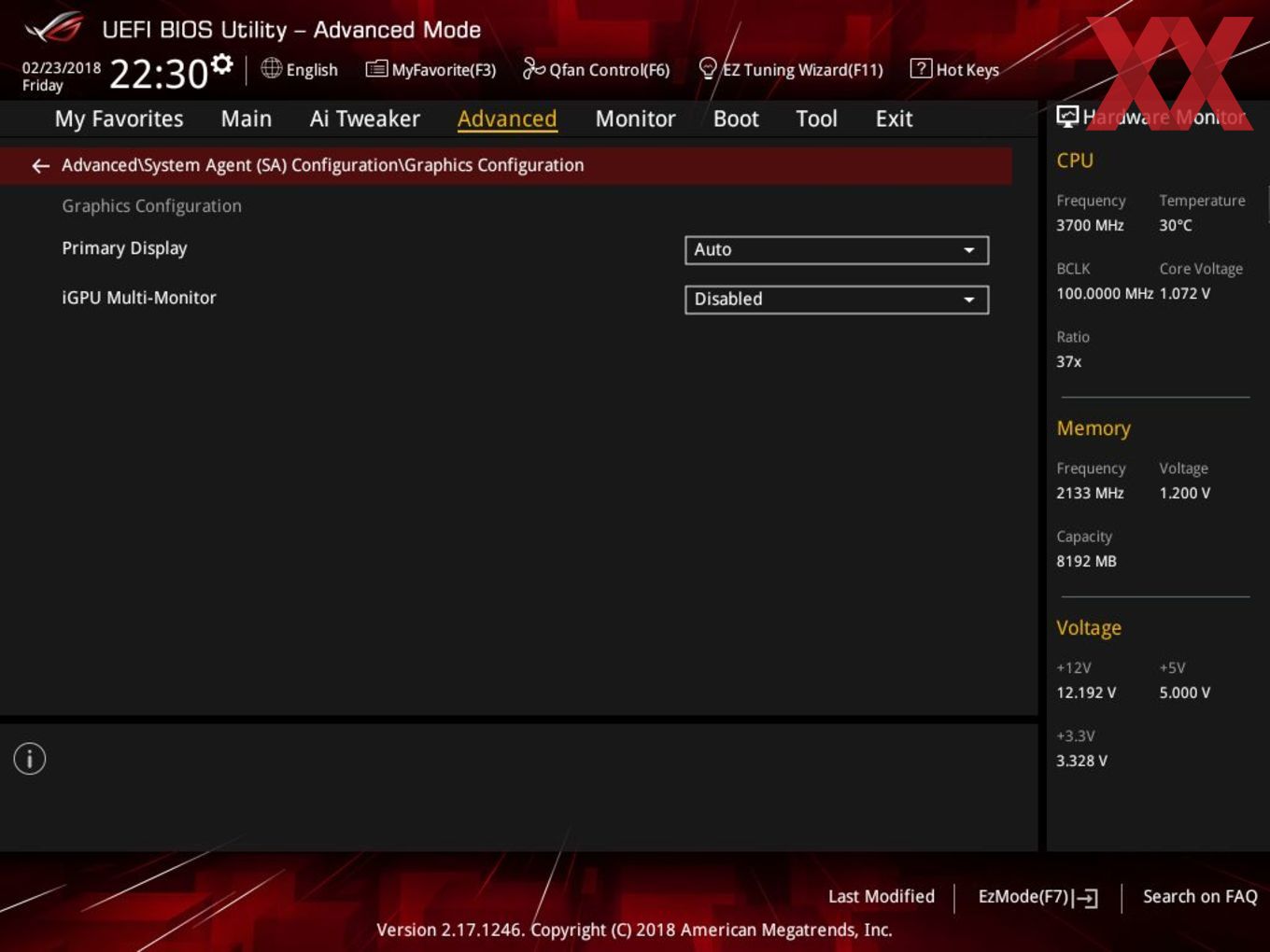
Task: Click the Memory section heading
Action: [1094, 428]
